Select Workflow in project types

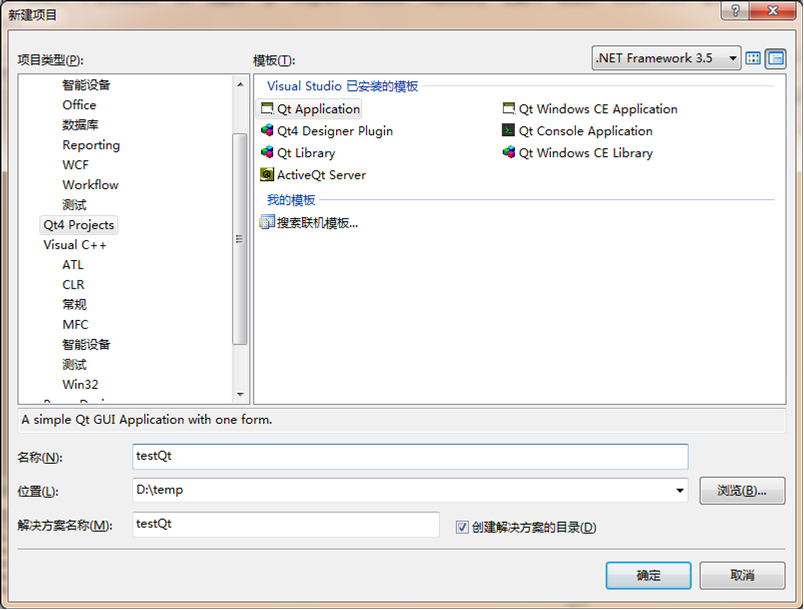[90, 185]
